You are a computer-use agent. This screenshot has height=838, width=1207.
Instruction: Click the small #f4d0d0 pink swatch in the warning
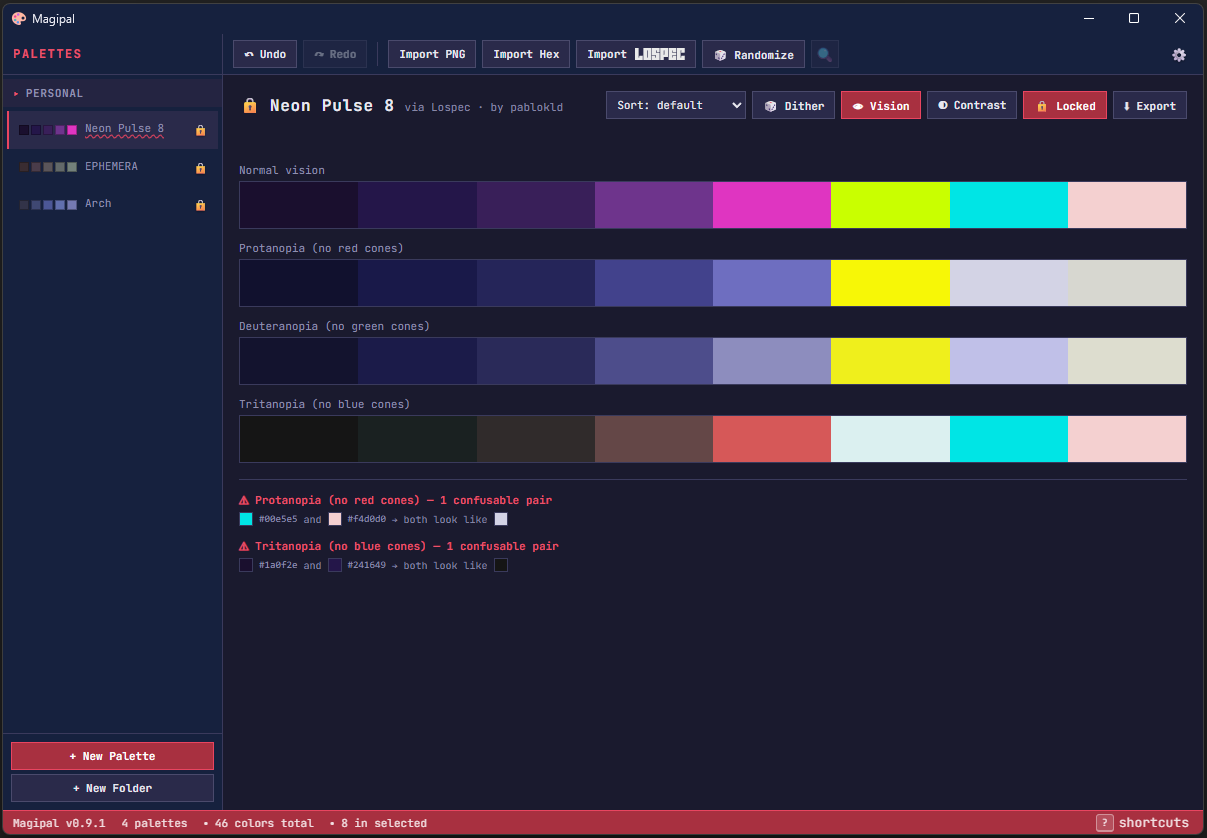(335, 519)
